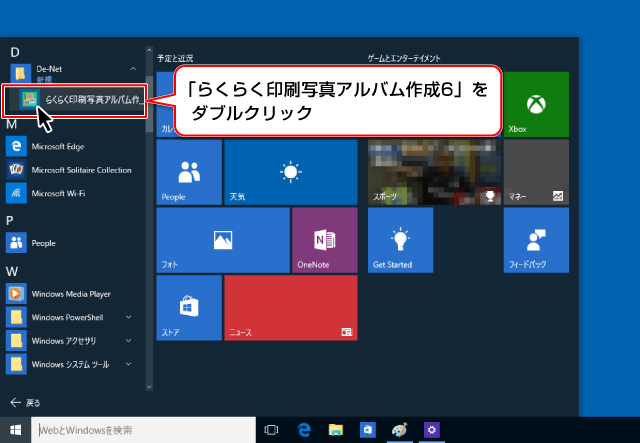The width and height of the screenshot is (640, 443).
Task: Open the ストア store tile
Action: [189, 308]
